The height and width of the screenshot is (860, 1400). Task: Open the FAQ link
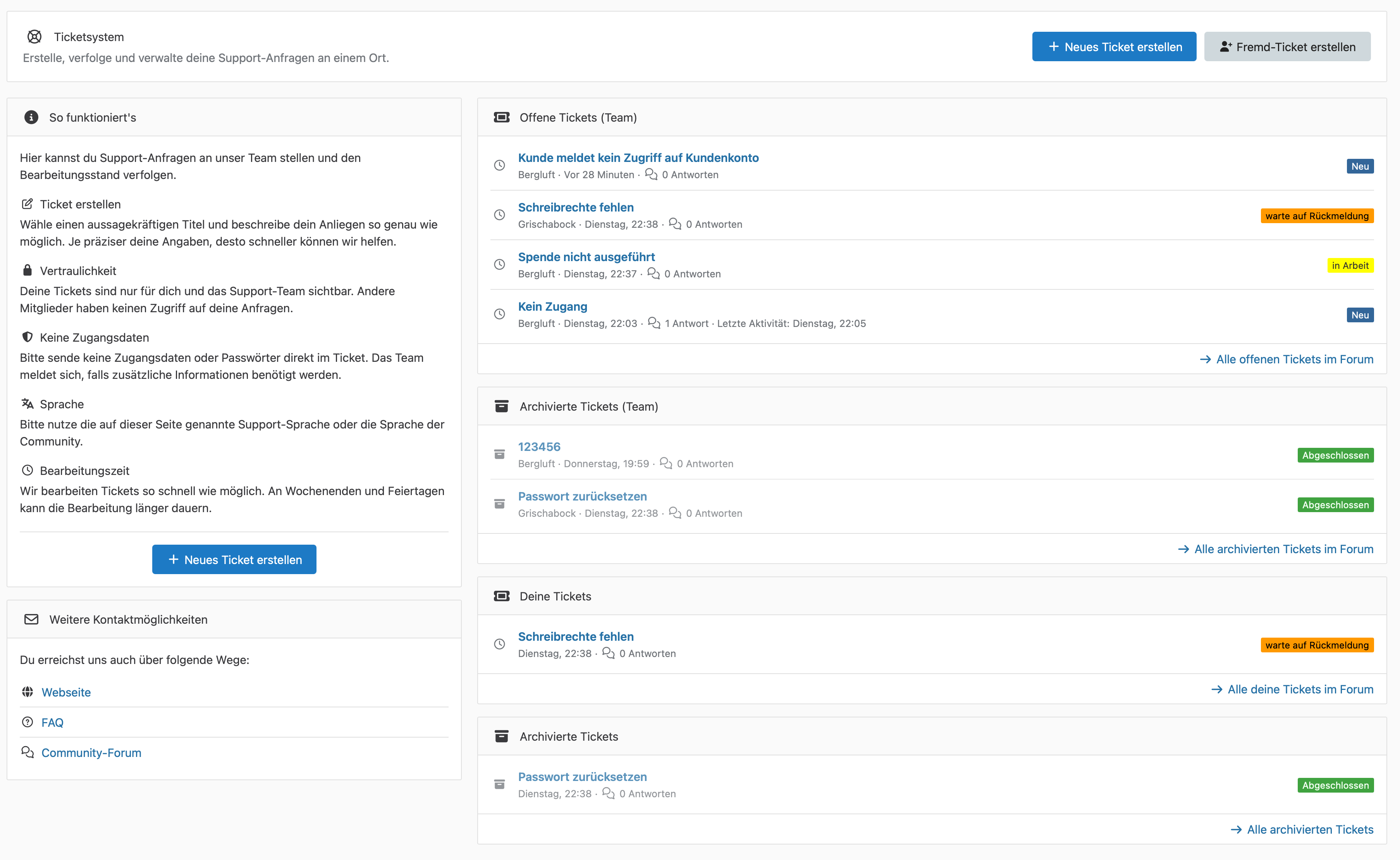[x=52, y=722]
